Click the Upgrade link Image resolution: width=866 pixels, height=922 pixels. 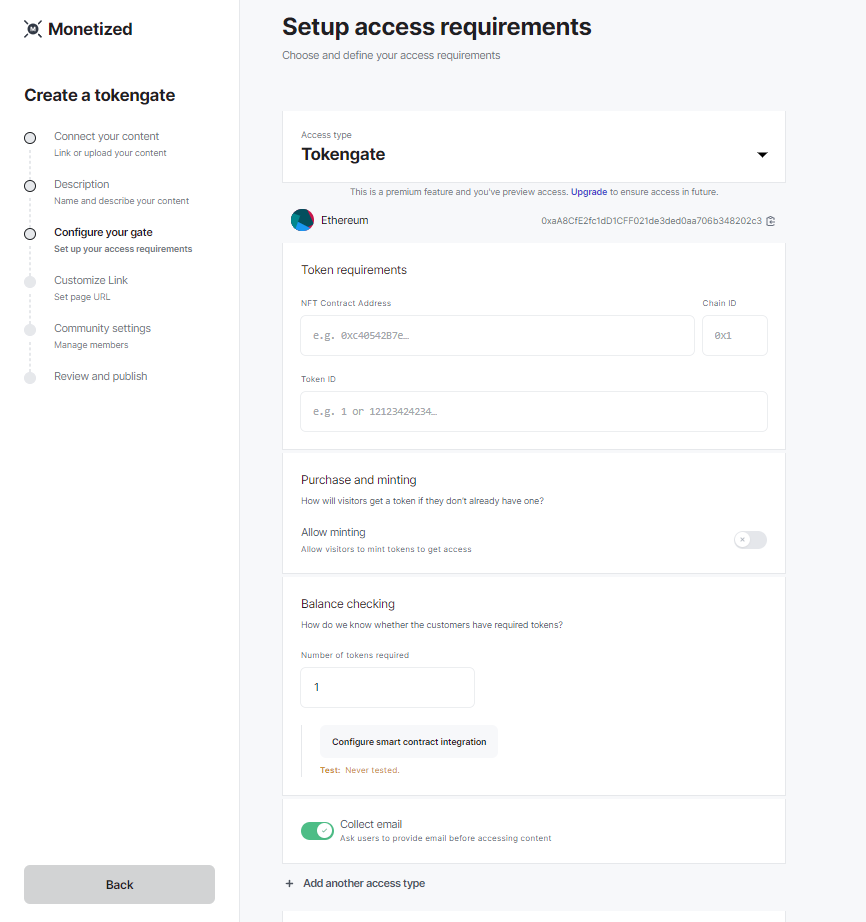pos(589,192)
